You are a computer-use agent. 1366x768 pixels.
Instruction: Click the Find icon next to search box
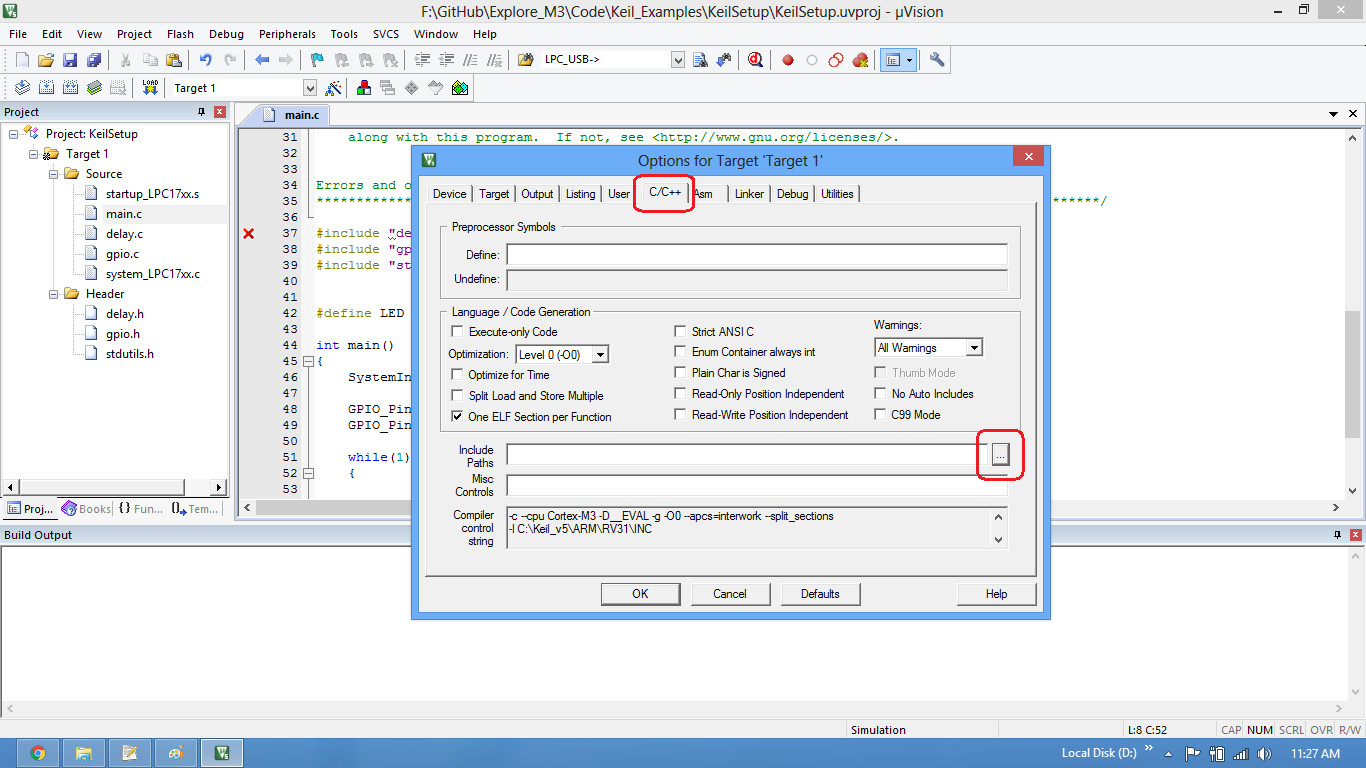700,60
